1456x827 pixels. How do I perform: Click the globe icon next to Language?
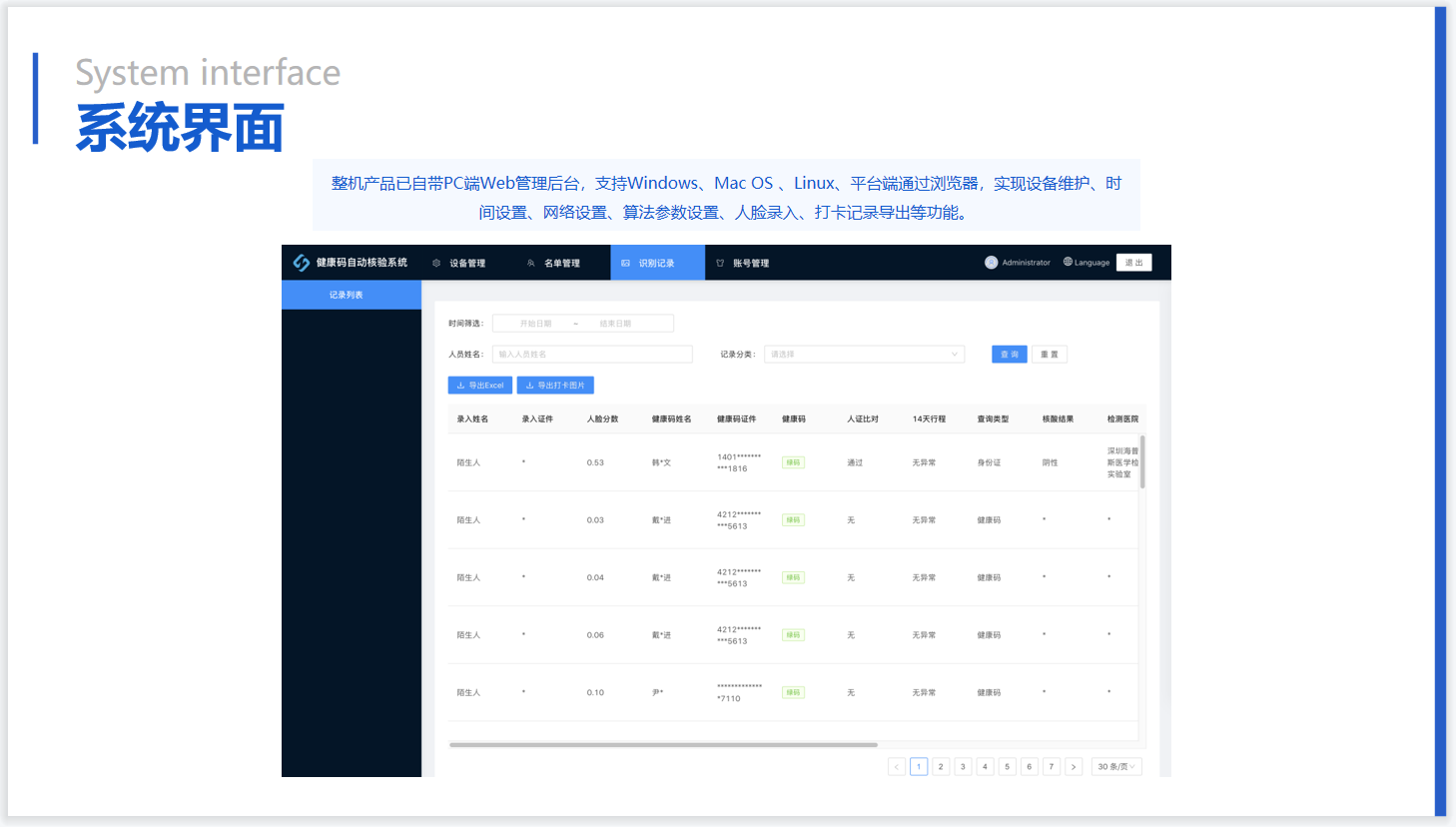pos(1068,263)
